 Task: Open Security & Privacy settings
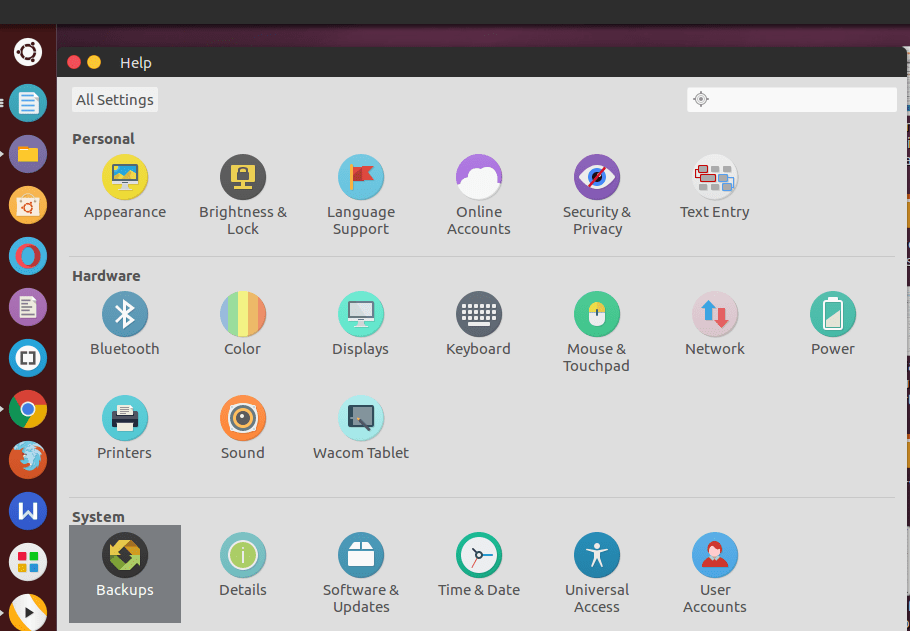597,195
